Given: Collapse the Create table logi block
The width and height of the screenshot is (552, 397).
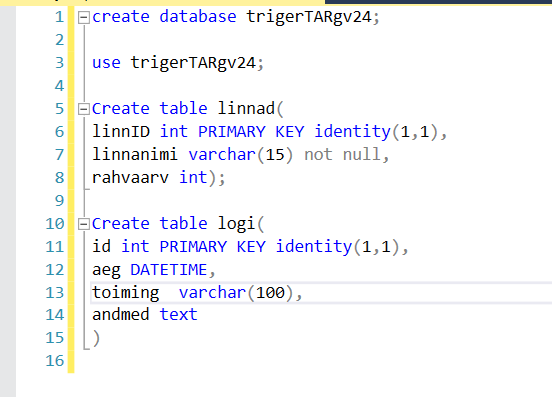Looking at the screenshot, I should 83,224.
